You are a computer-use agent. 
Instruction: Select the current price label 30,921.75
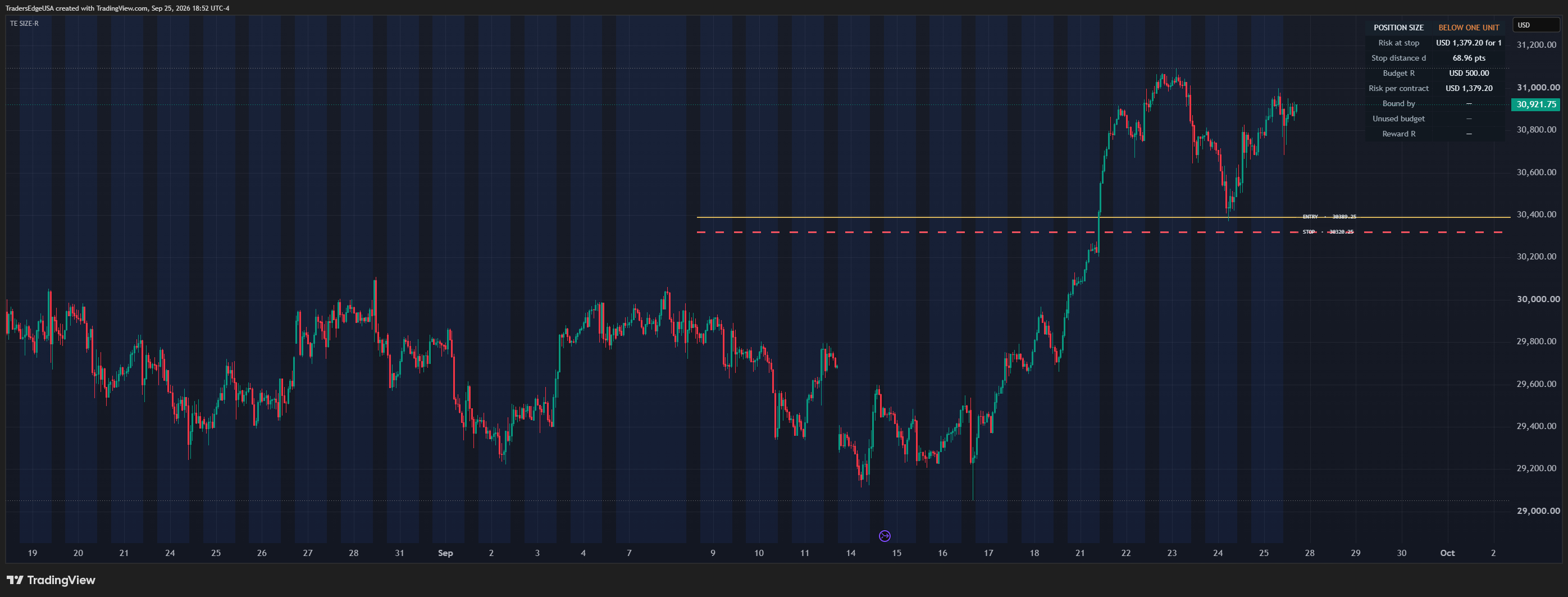pos(1536,104)
